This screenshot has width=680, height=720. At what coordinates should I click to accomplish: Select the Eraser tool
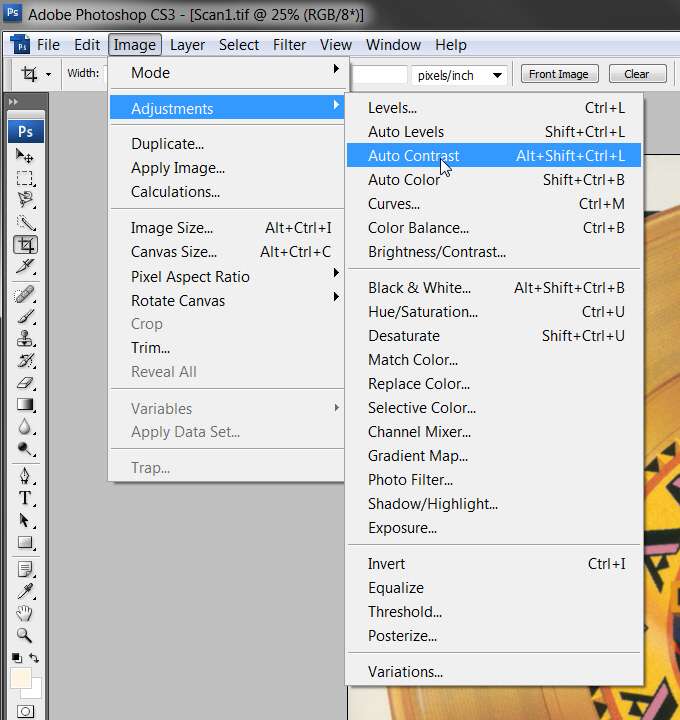pyautogui.click(x=25, y=383)
